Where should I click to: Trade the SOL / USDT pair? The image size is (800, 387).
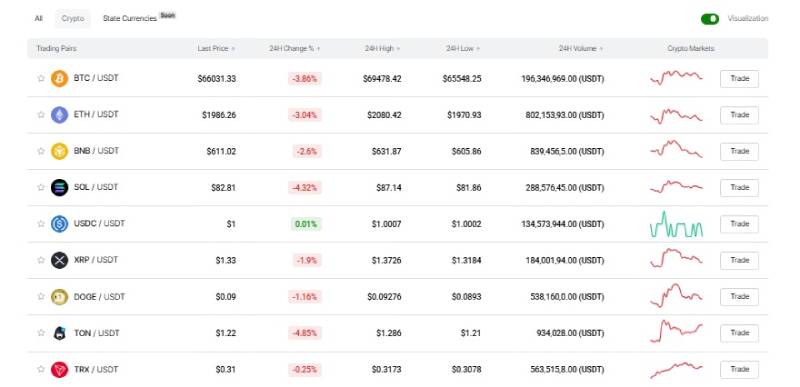click(x=739, y=188)
